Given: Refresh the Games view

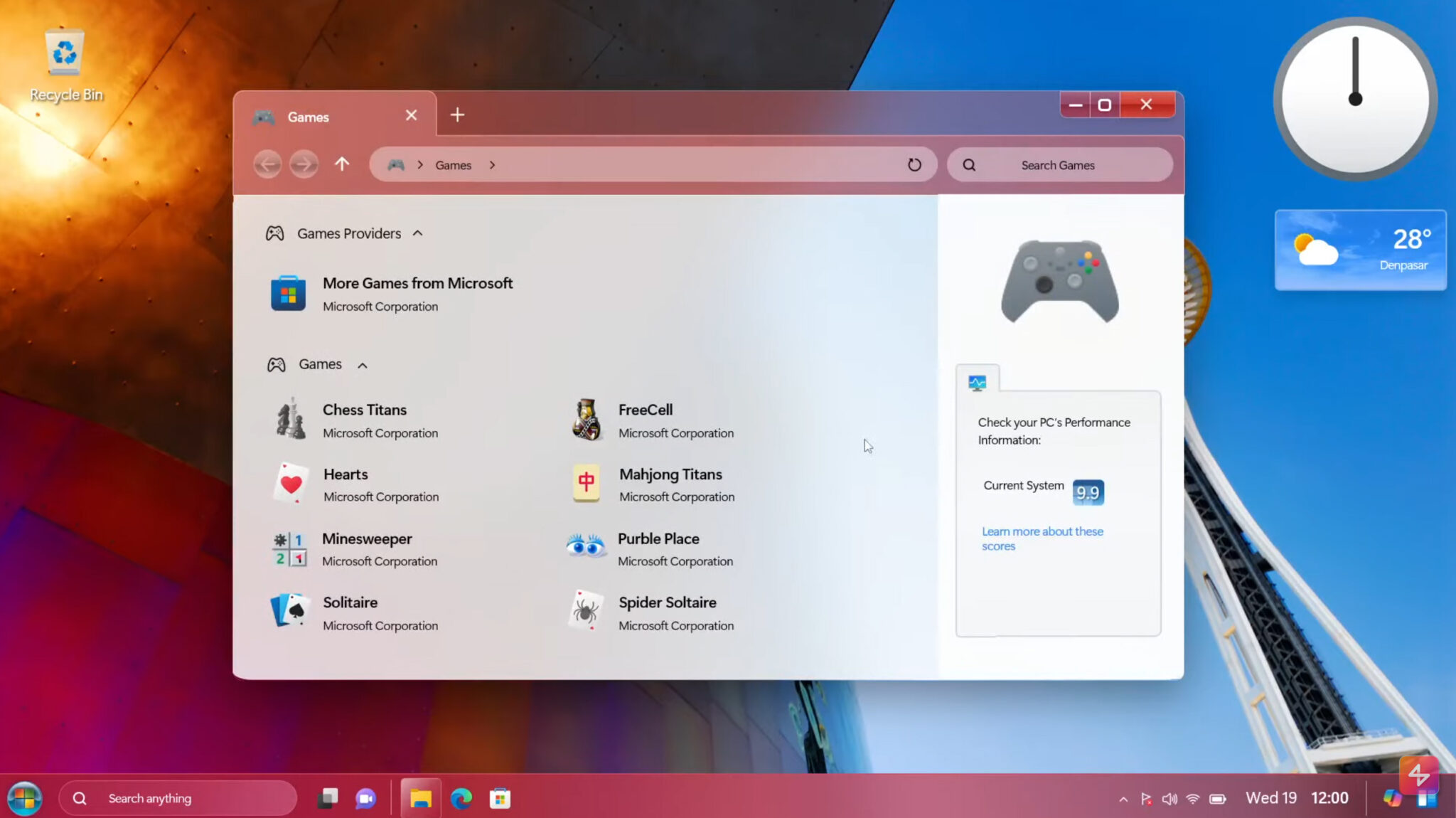Looking at the screenshot, I should pyautogui.click(x=914, y=164).
